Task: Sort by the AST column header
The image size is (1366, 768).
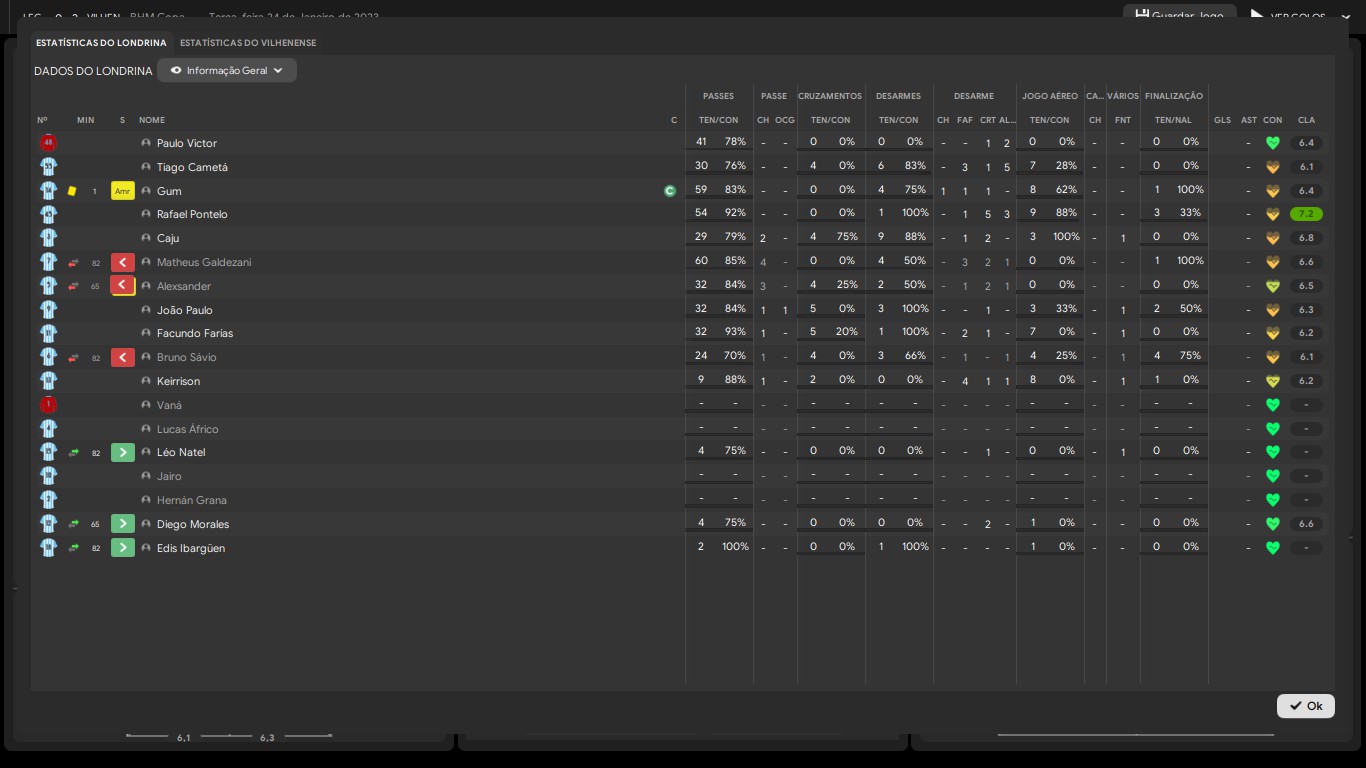Action: point(1248,120)
